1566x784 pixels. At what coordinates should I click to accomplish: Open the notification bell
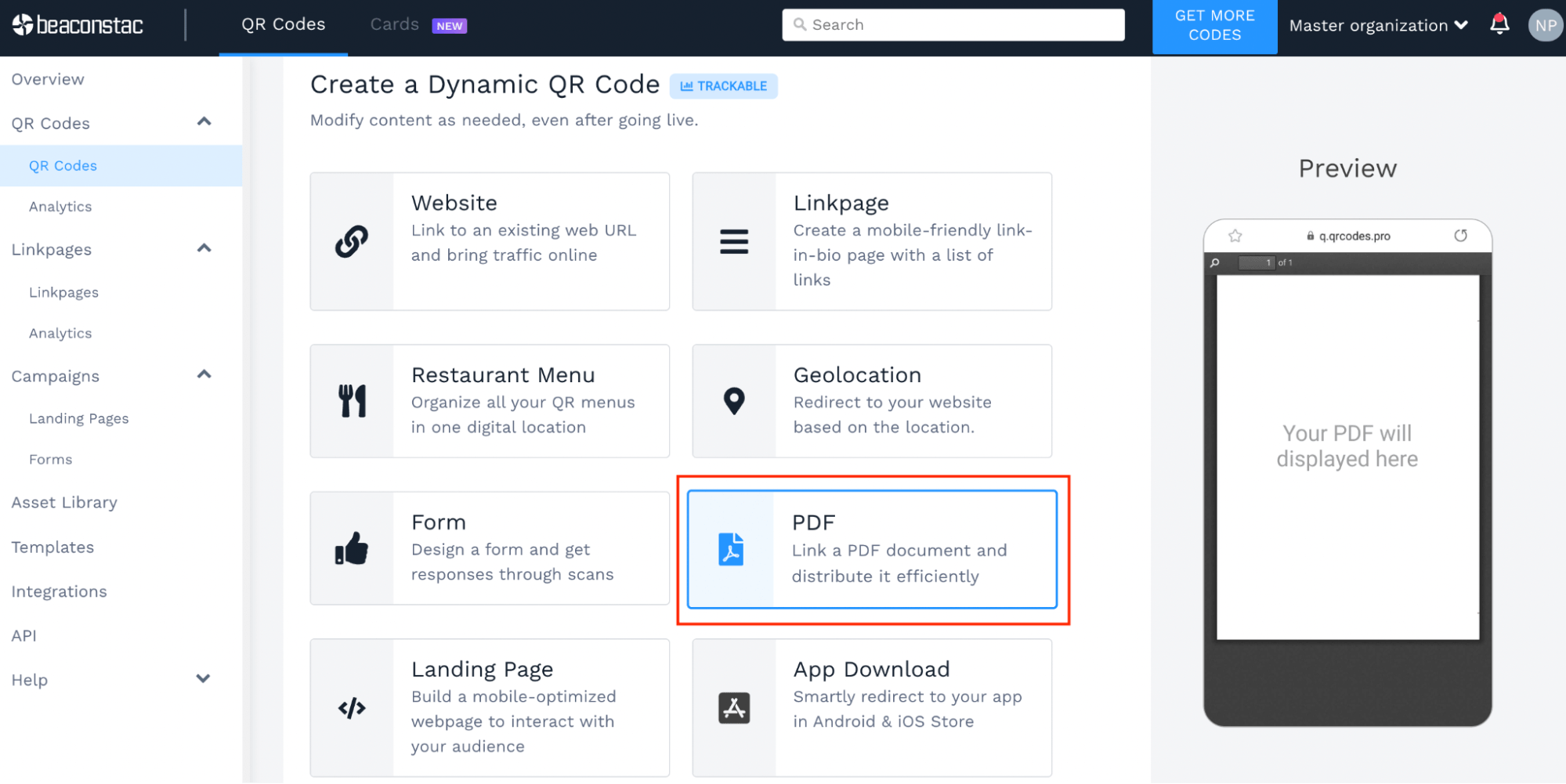(1499, 24)
